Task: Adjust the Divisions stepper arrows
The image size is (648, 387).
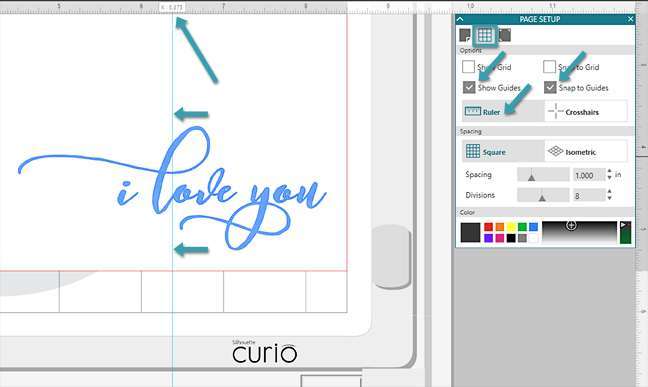Action: tap(609, 195)
